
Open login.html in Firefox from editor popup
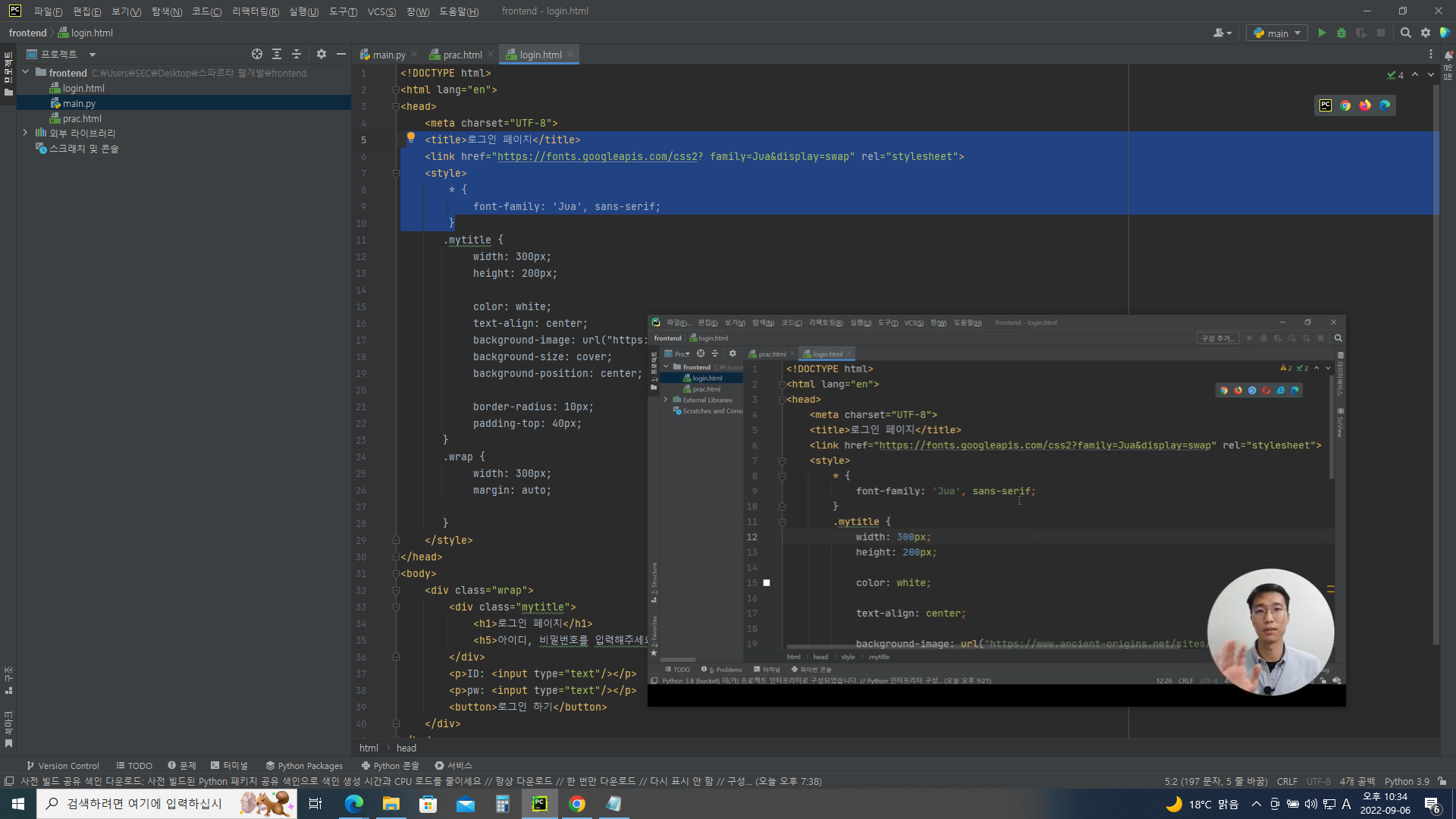click(1365, 105)
